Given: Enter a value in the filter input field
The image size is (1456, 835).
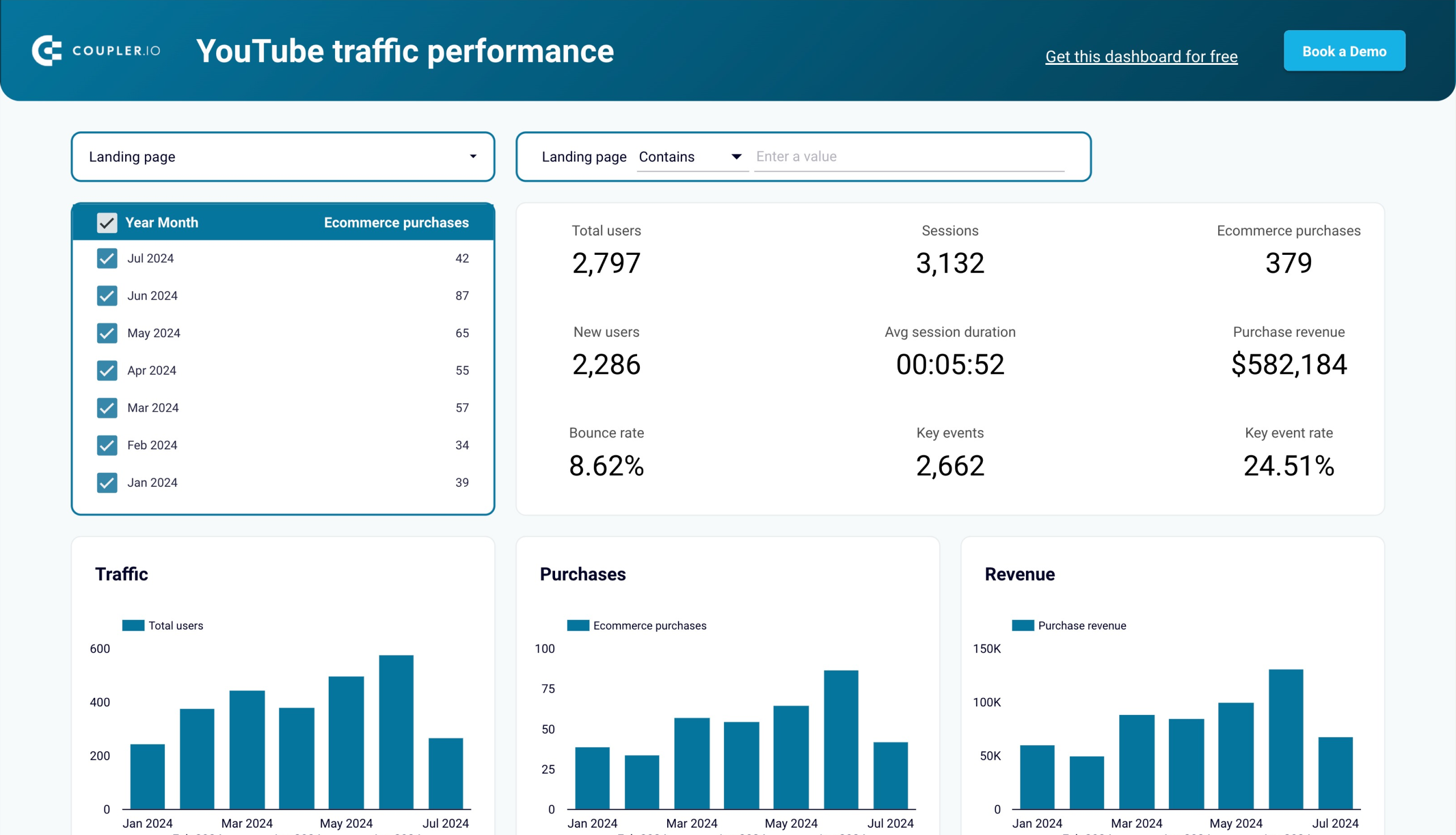Looking at the screenshot, I should point(910,156).
